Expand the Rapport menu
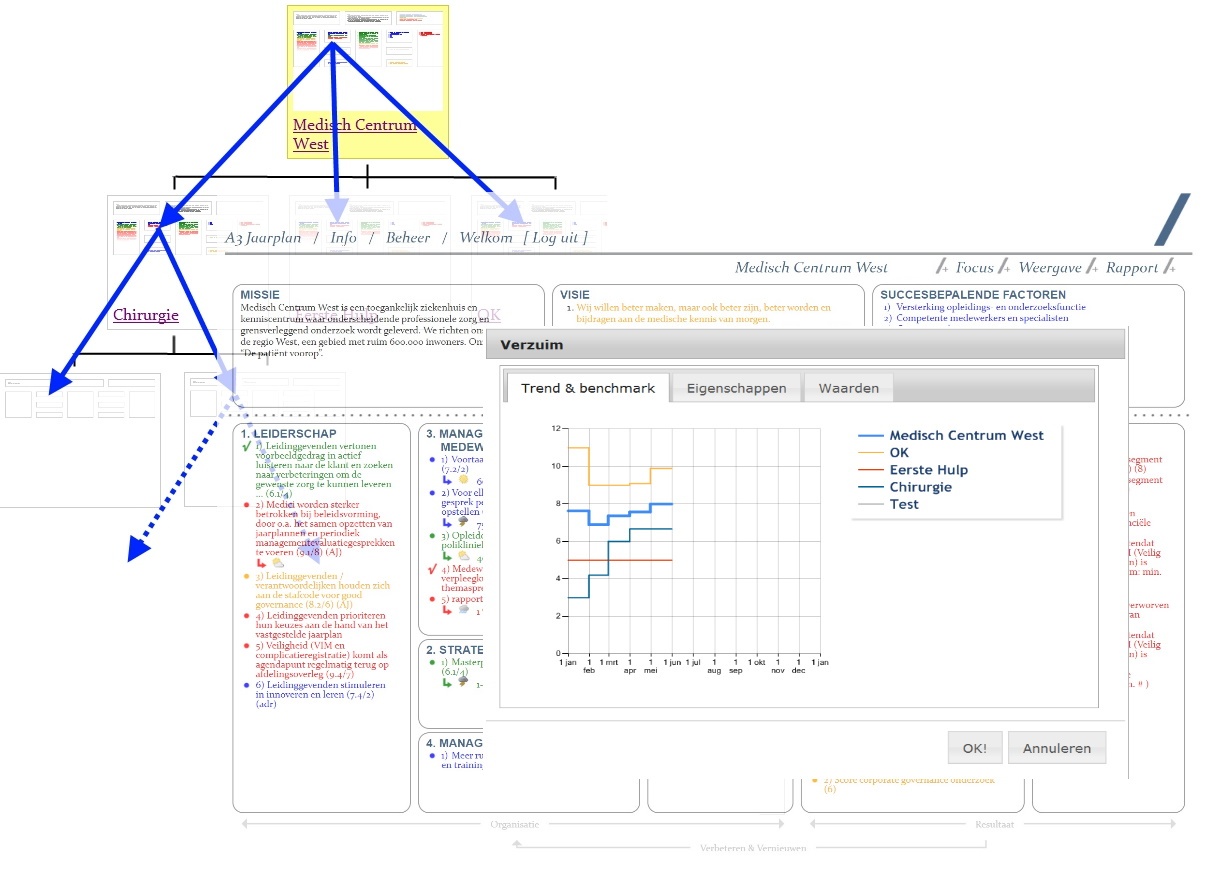Viewport: 1212px width, 873px height. pos(1131,268)
